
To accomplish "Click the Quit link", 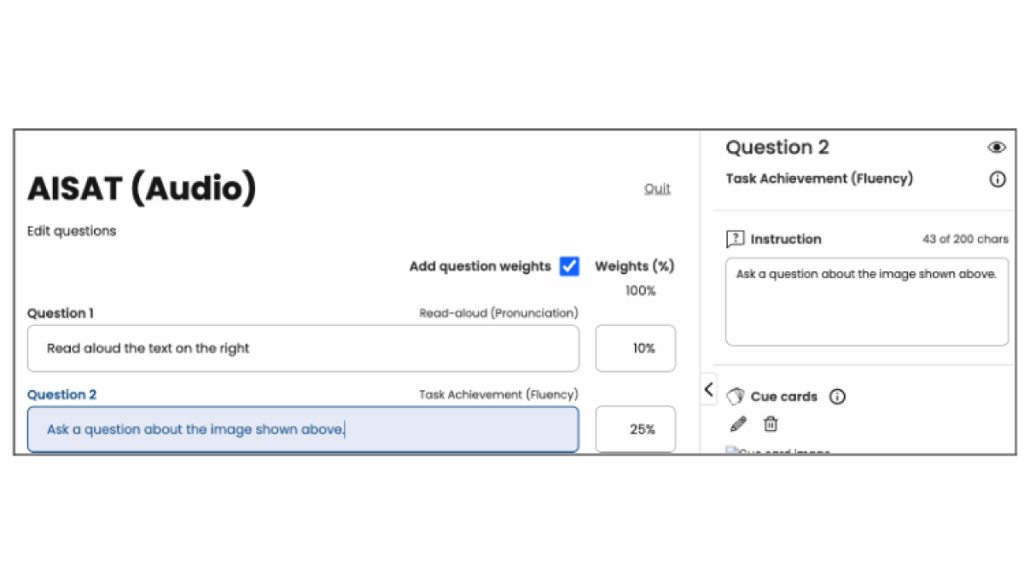I will 657,189.
